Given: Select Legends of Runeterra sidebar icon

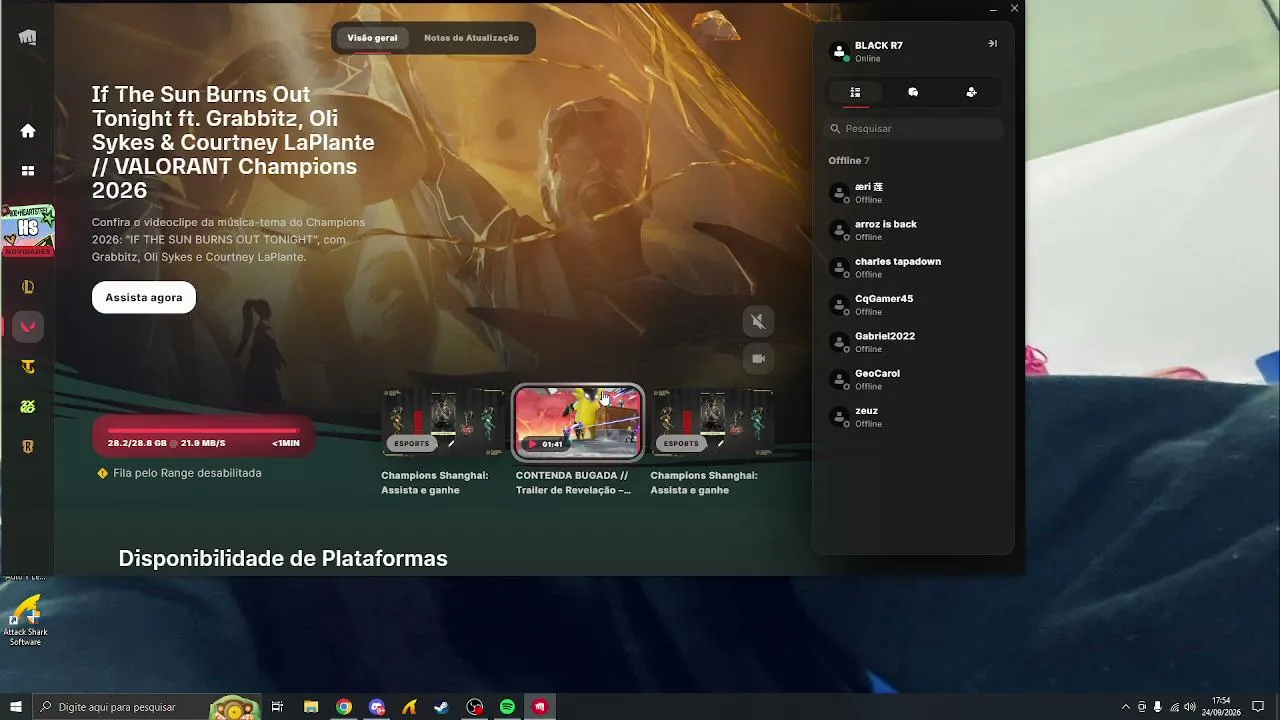Looking at the screenshot, I should pos(28,447).
